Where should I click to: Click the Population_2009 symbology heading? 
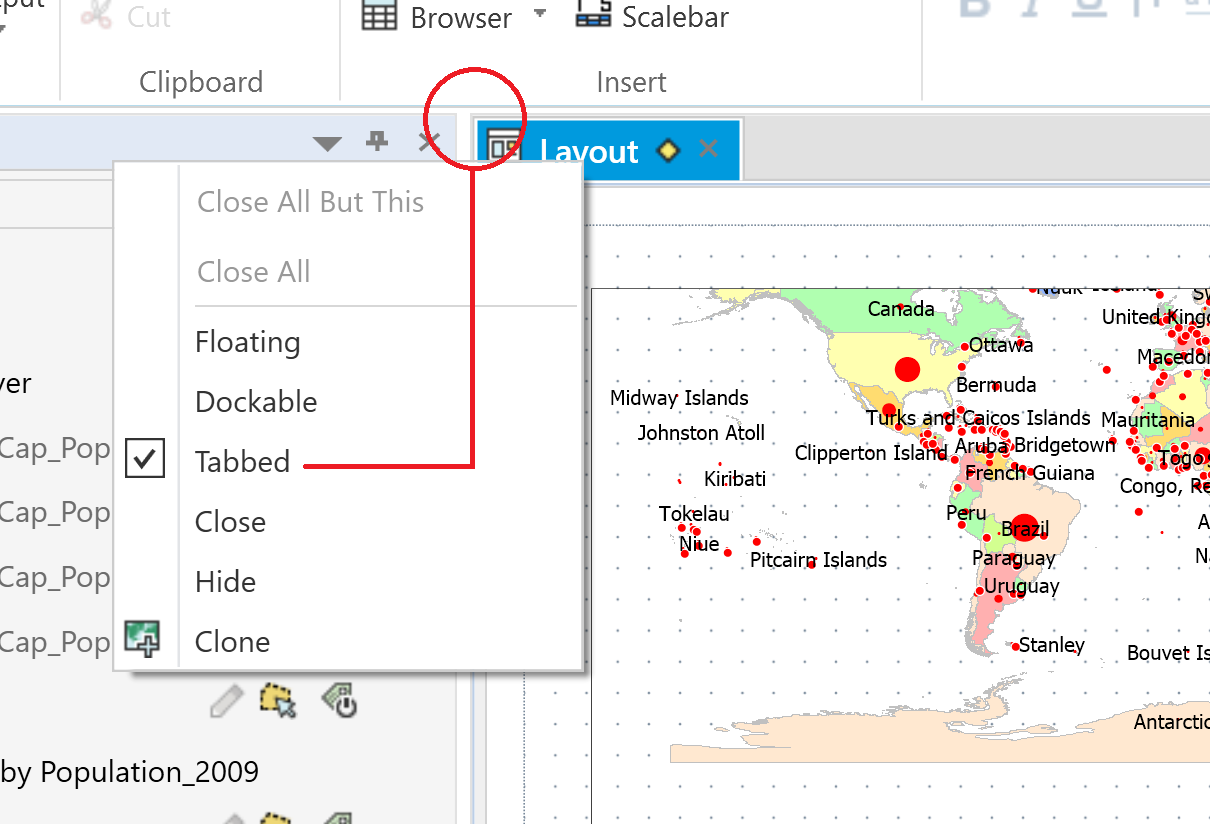(x=130, y=772)
